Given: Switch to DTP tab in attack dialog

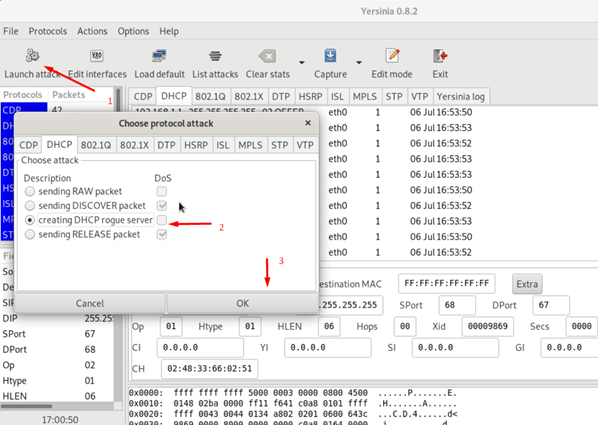Looking at the screenshot, I should pyautogui.click(x=166, y=145).
